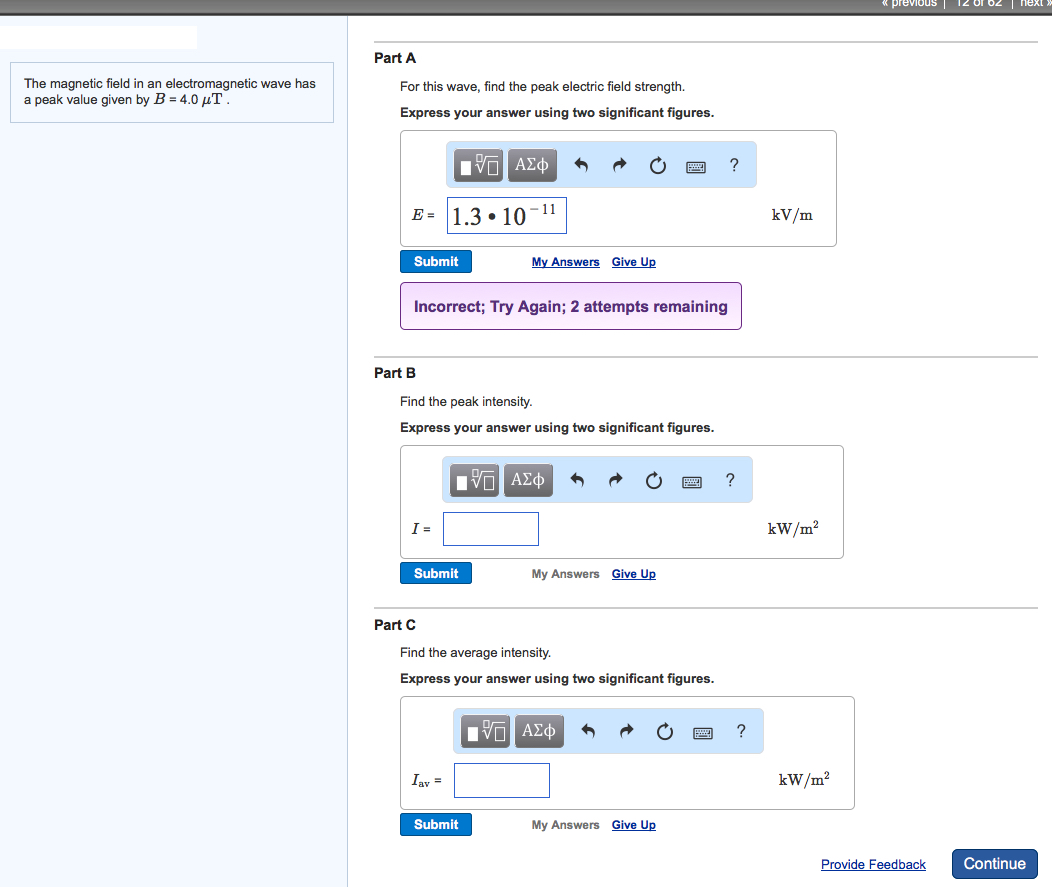The image size is (1052, 887).
Task: Go to the previous problem
Action: point(909,4)
